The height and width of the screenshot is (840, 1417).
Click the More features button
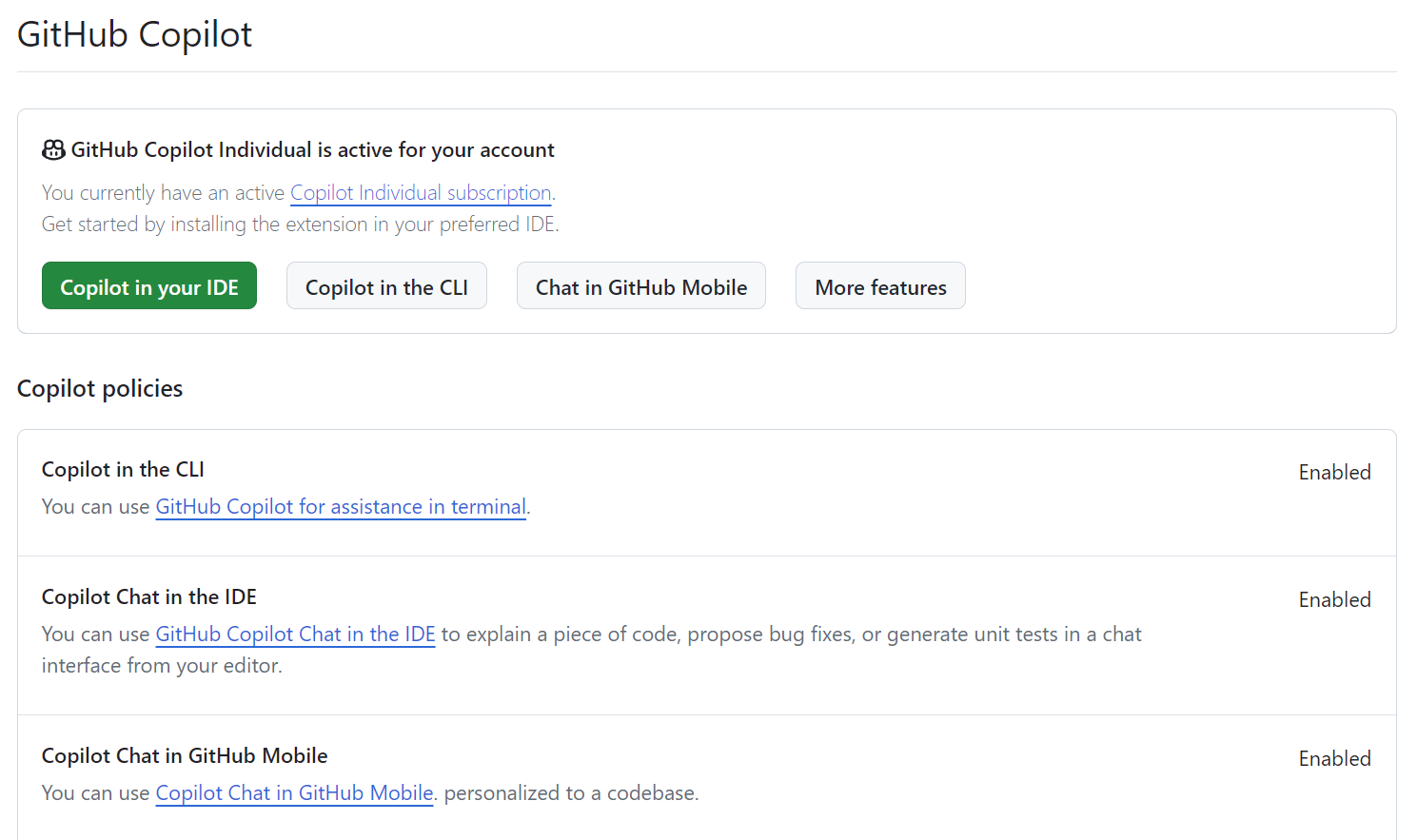pyautogui.click(x=879, y=285)
